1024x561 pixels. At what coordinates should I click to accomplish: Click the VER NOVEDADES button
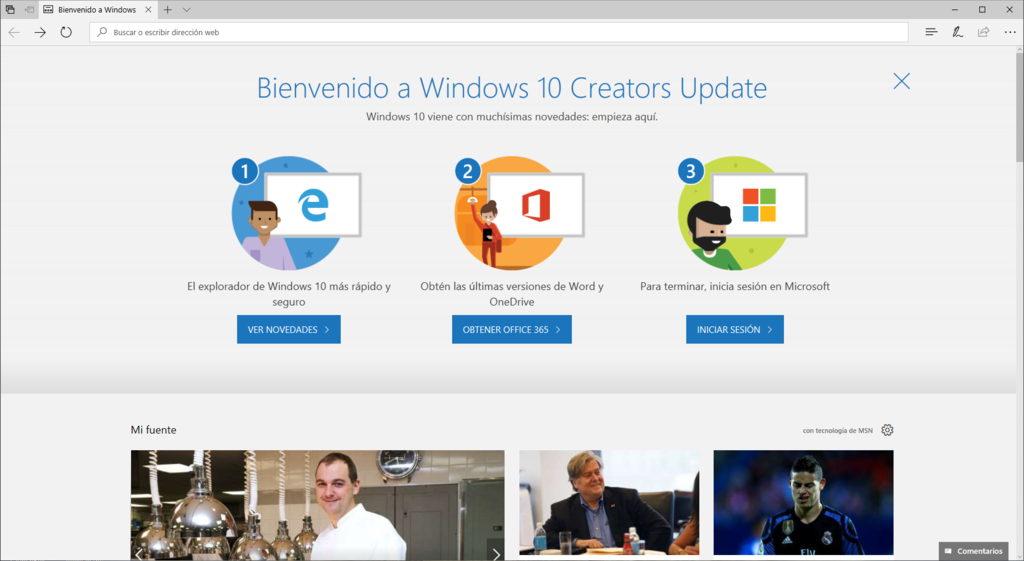pos(288,329)
